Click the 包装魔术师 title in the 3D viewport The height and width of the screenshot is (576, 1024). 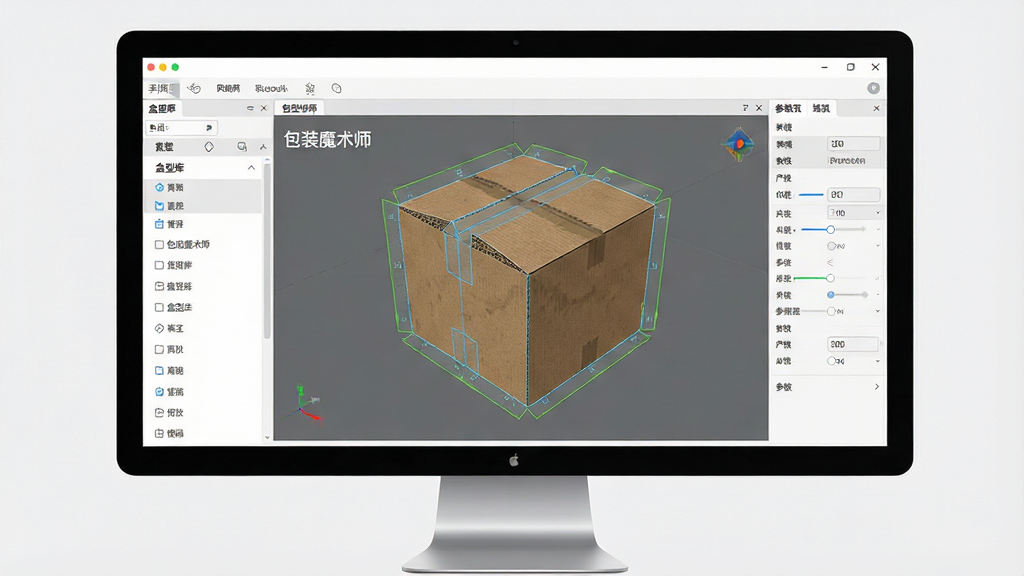(328, 139)
